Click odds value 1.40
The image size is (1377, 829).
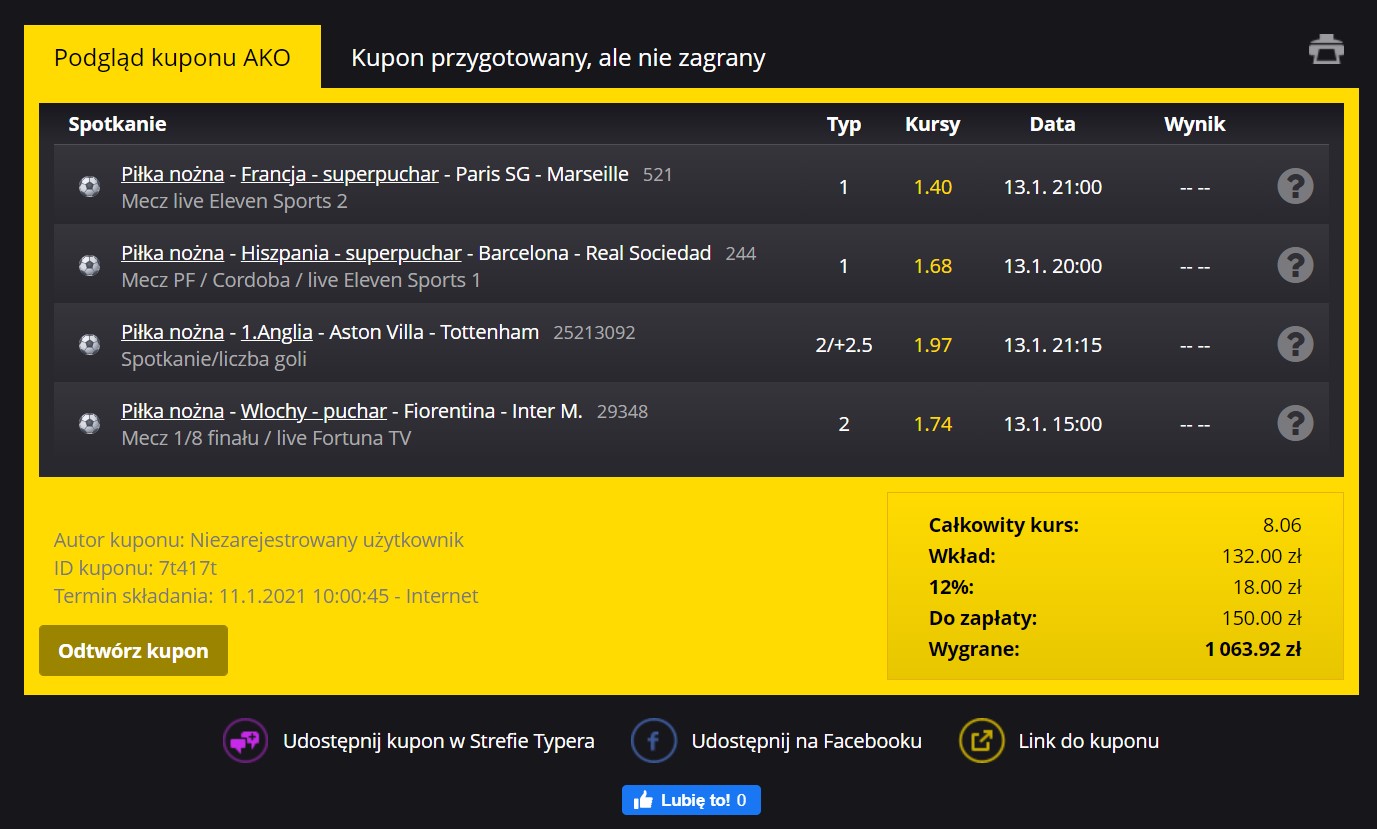[933, 187]
